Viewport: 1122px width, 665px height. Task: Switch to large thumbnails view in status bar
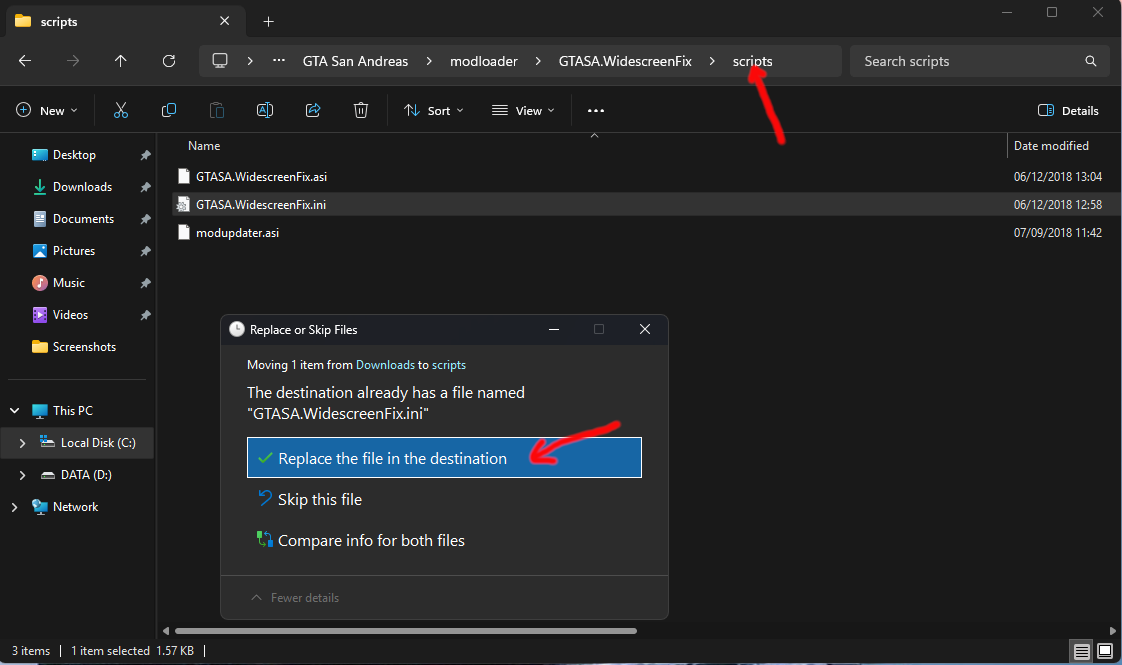[x=1106, y=651]
